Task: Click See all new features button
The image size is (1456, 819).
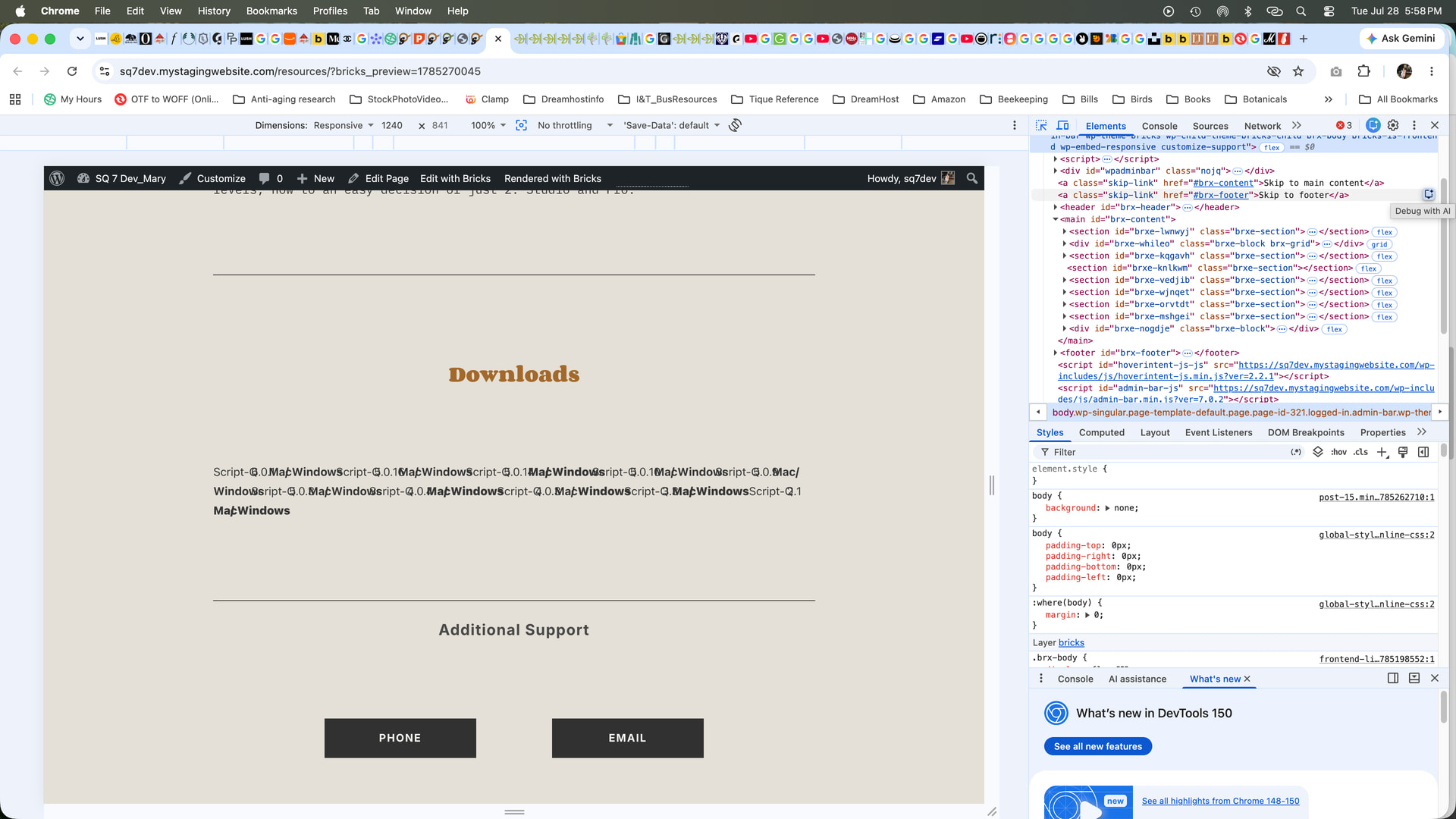Action: pos(1098,746)
